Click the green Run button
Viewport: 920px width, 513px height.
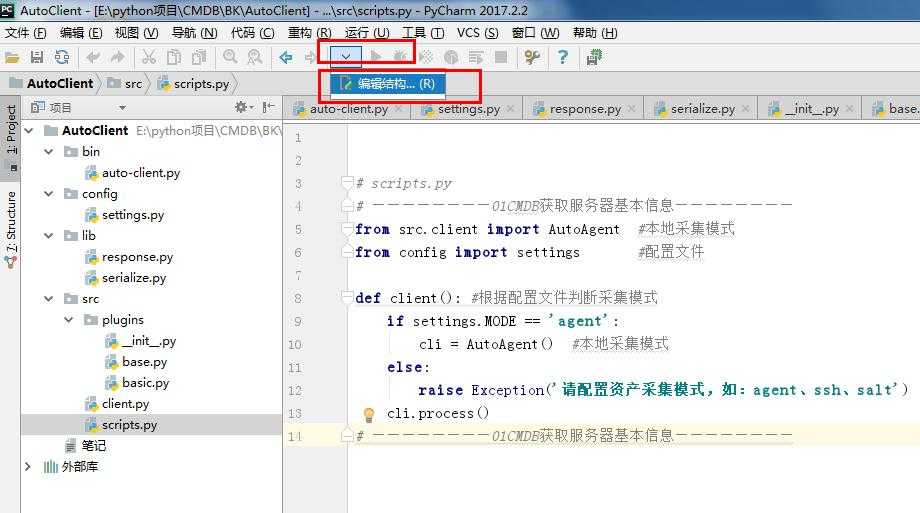click(x=376, y=57)
